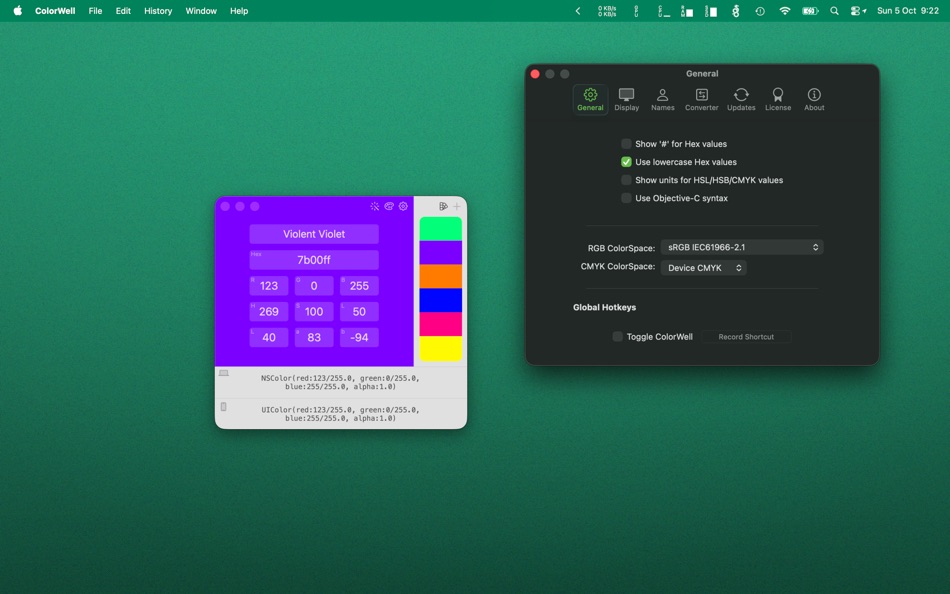This screenshot has height=594, width=950.
Task: Show the About pane
Action: [813, 97]
